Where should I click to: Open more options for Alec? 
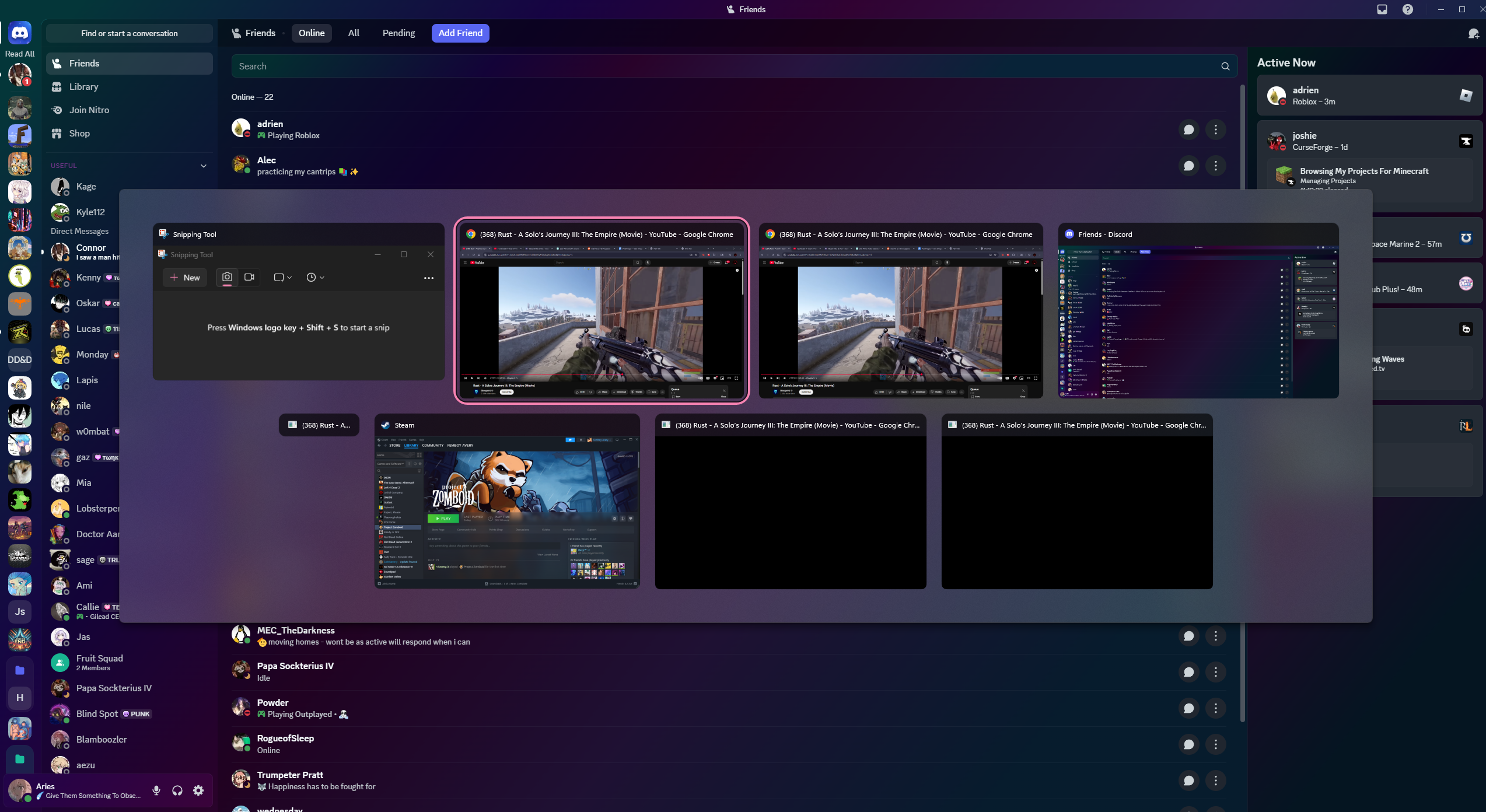1216,166
